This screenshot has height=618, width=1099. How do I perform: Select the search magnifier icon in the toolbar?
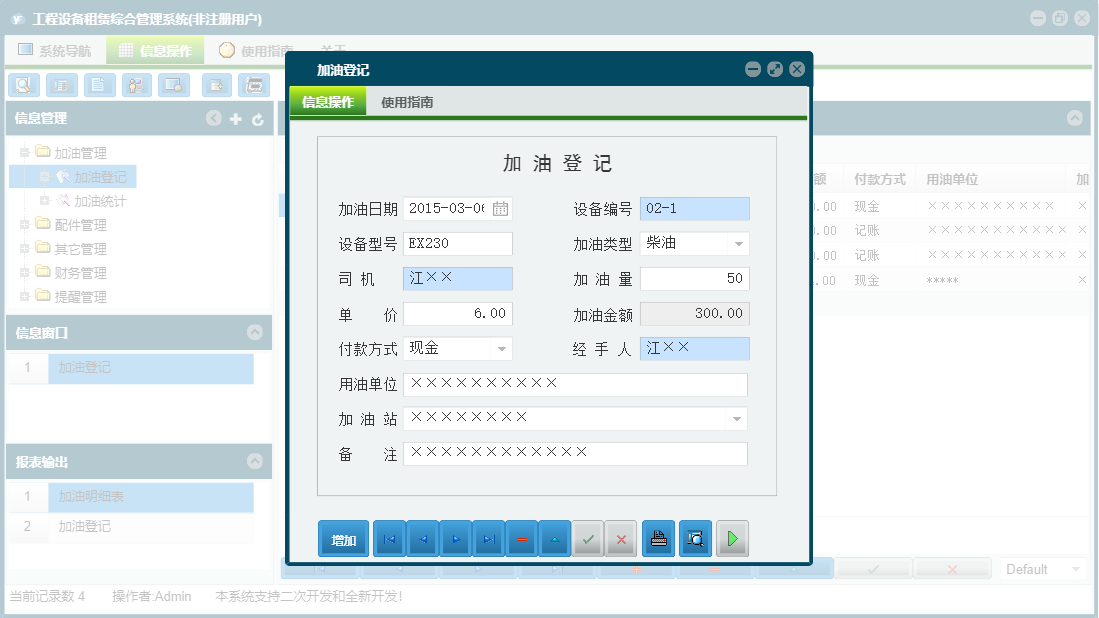[x=23, y=85]
